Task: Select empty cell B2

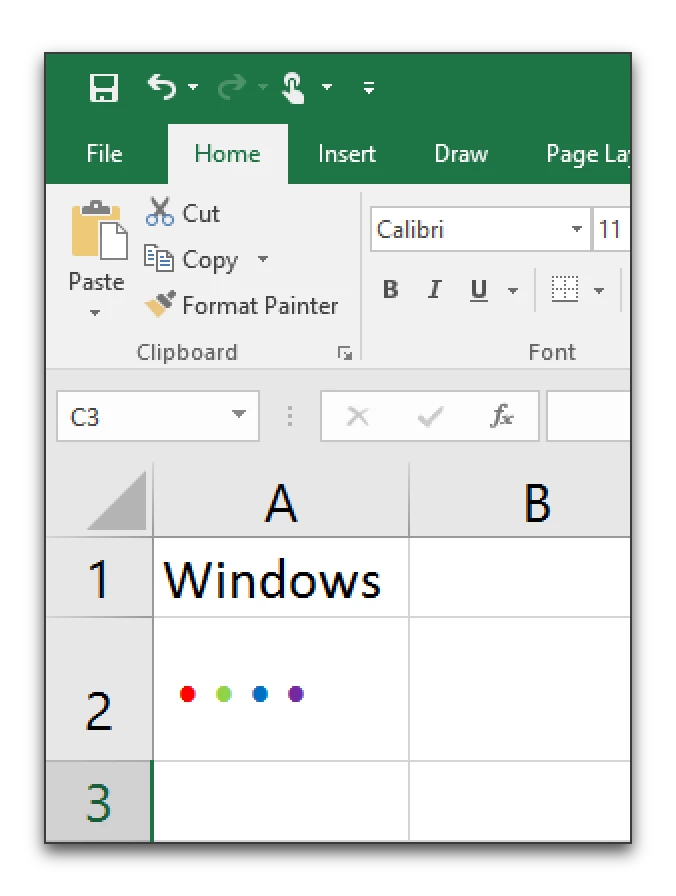Action: (521, 689)
